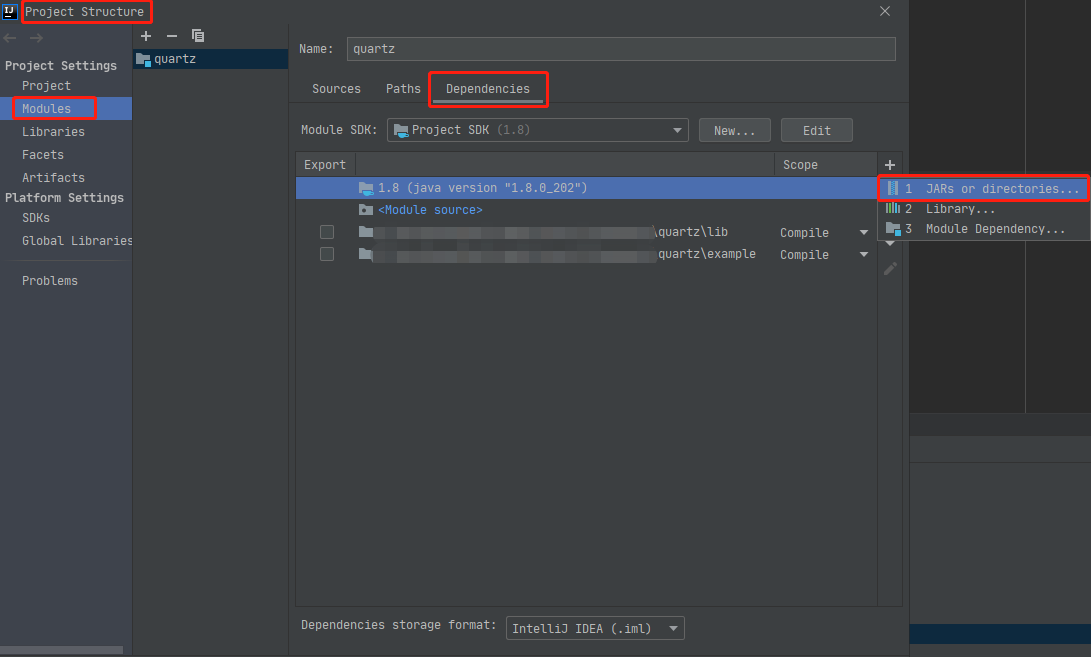Click the IntelliJ logo in the title bar
1091x657 pixels.
(x=10, y=11)
